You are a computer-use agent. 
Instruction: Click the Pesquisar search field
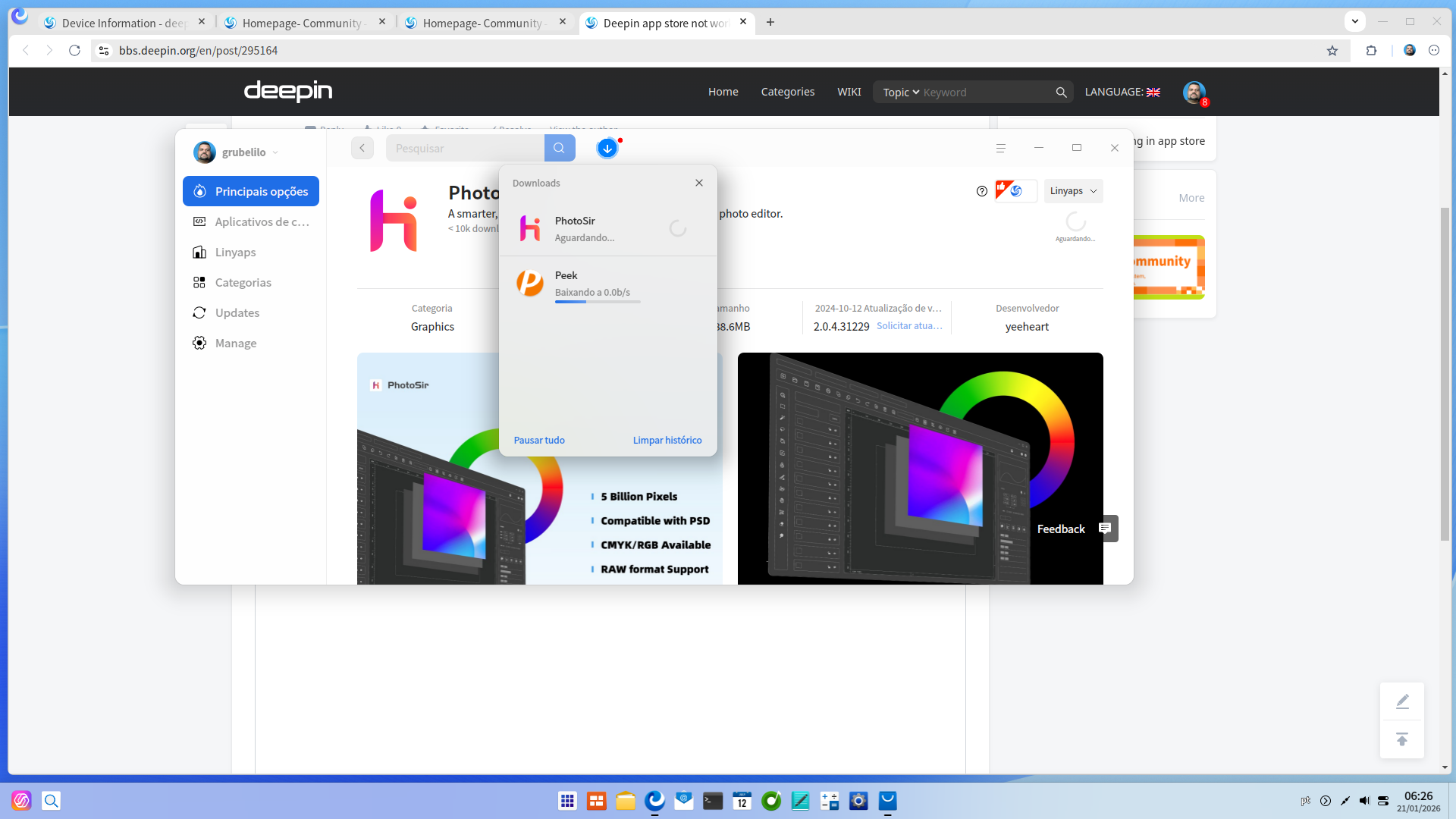[465, 148]
